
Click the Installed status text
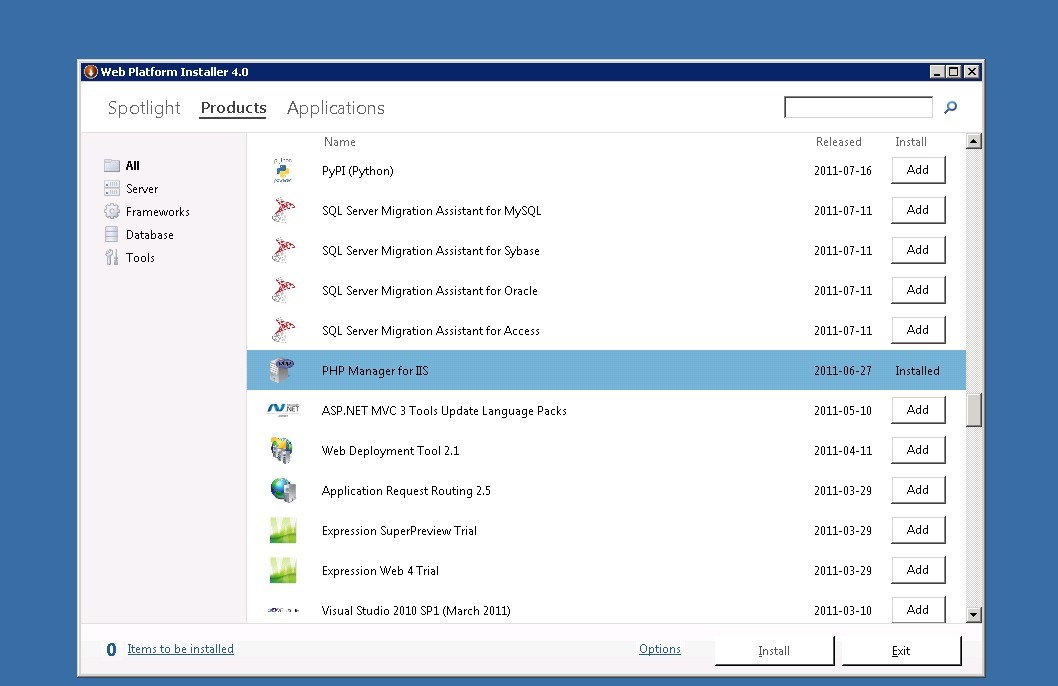pyautogui.click(x=917, y=371)
